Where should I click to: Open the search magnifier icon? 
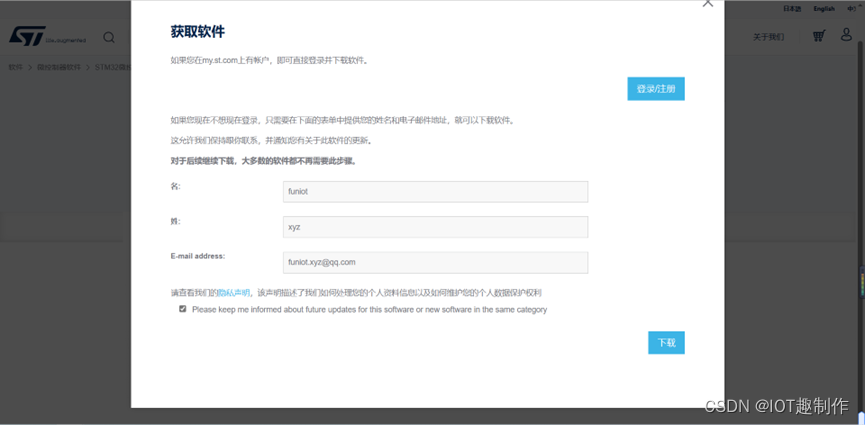pos(109,37)
